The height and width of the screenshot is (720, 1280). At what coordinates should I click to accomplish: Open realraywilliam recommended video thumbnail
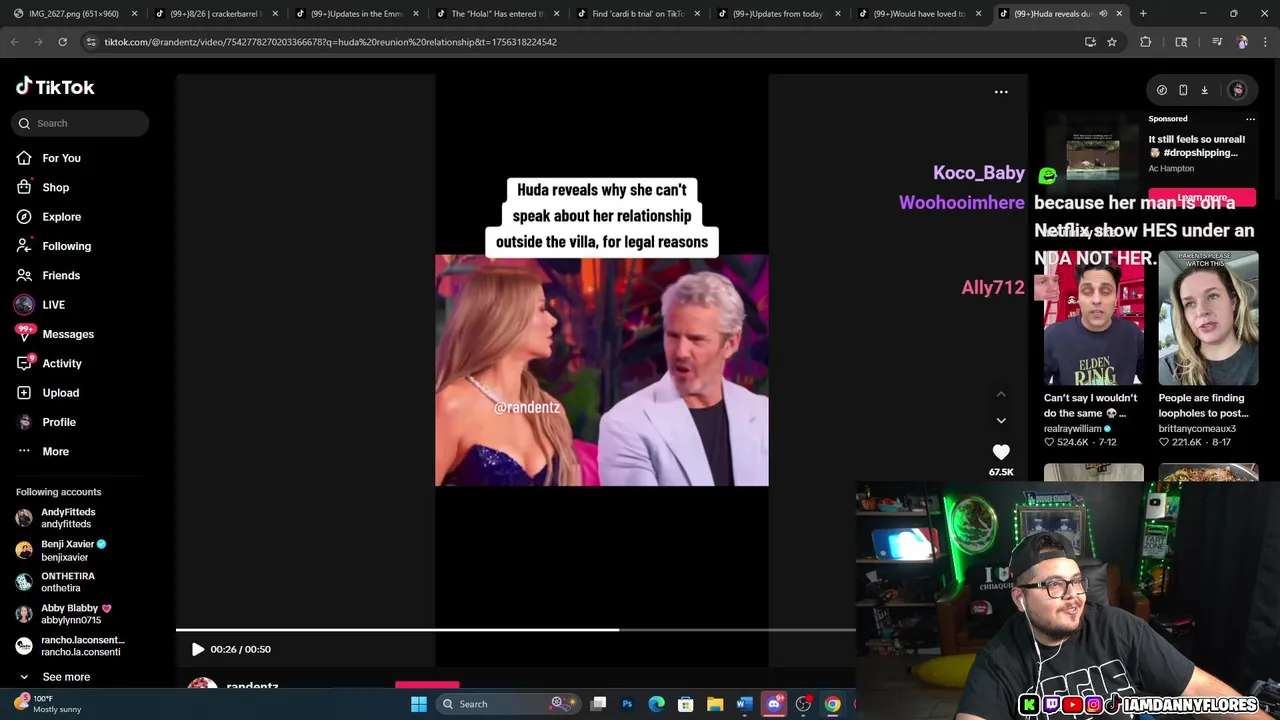coord(1094,318)
